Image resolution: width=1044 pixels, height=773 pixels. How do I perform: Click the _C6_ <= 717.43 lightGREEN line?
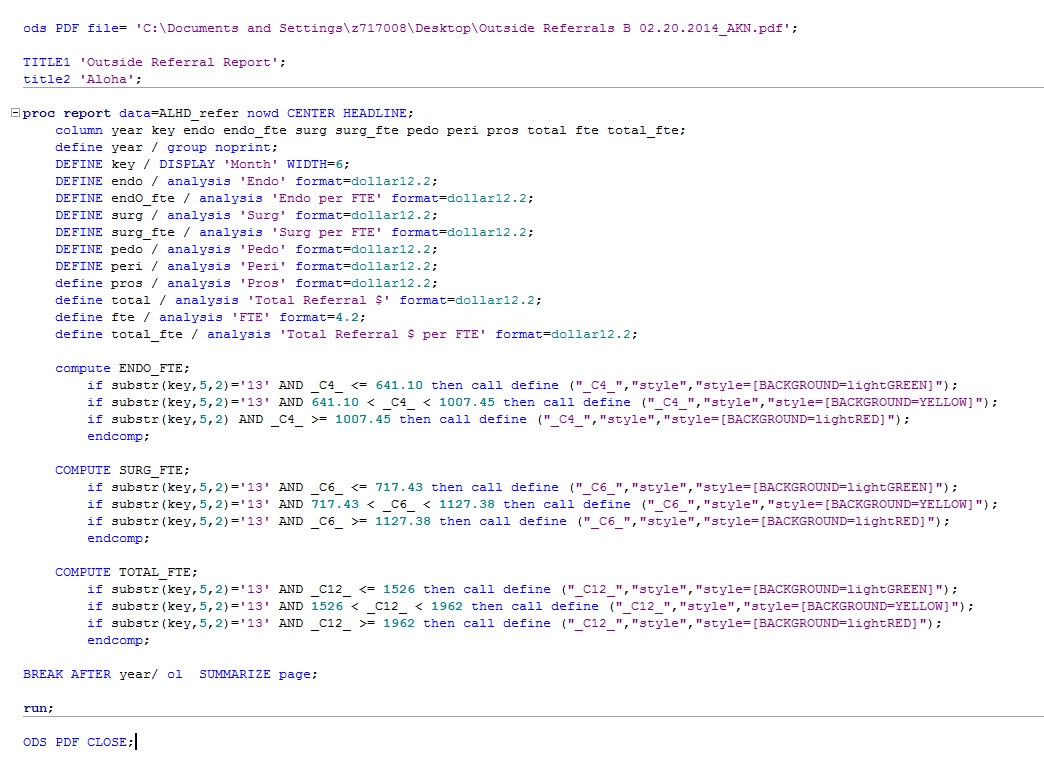[x=523, y=487]
